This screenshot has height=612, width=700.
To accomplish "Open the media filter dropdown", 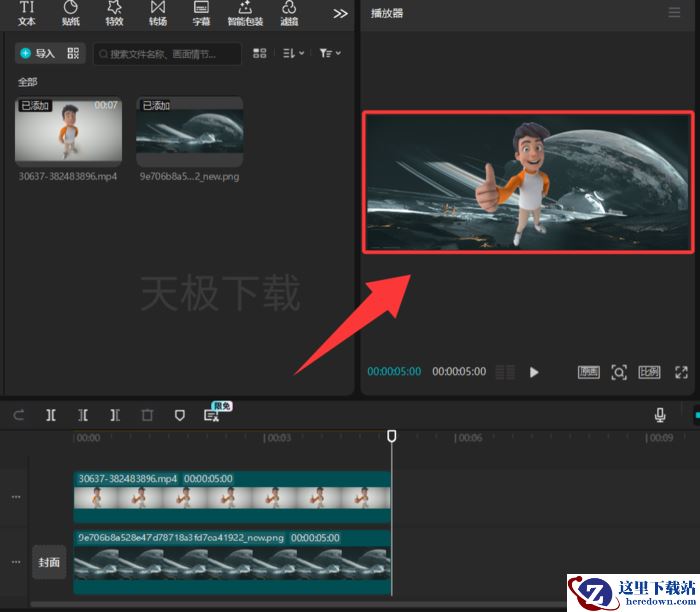I will (330, 54).
